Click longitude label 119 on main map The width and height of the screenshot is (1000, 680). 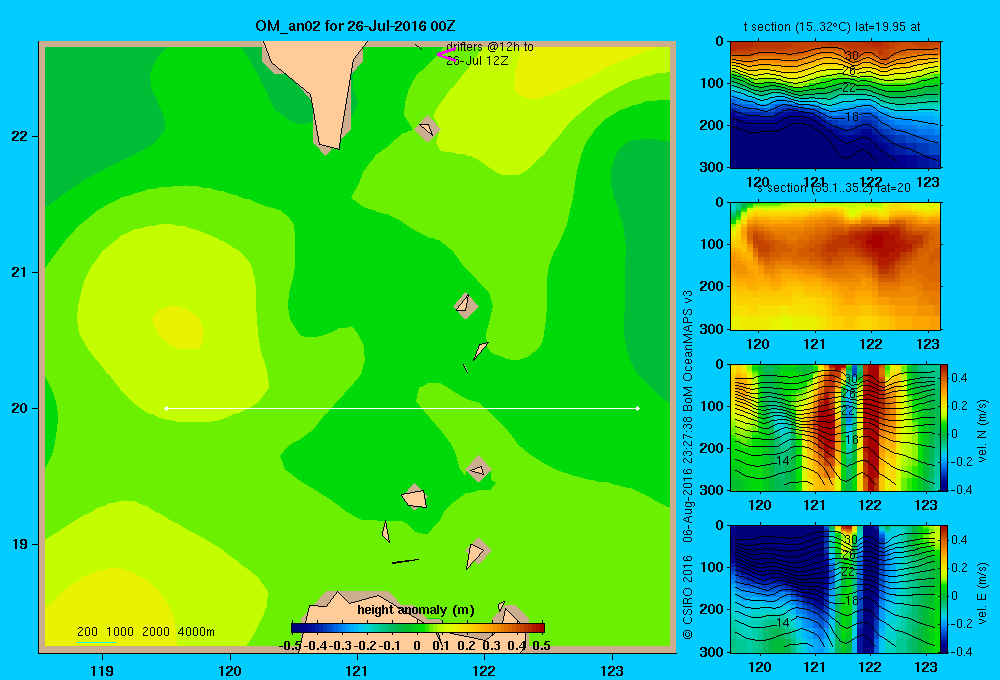point(102,670)
